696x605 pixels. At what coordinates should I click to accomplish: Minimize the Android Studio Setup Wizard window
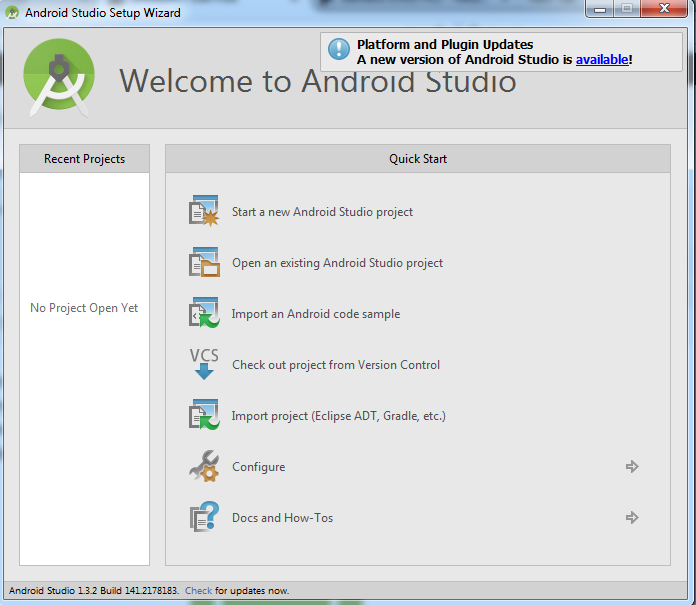click(600, 9)
